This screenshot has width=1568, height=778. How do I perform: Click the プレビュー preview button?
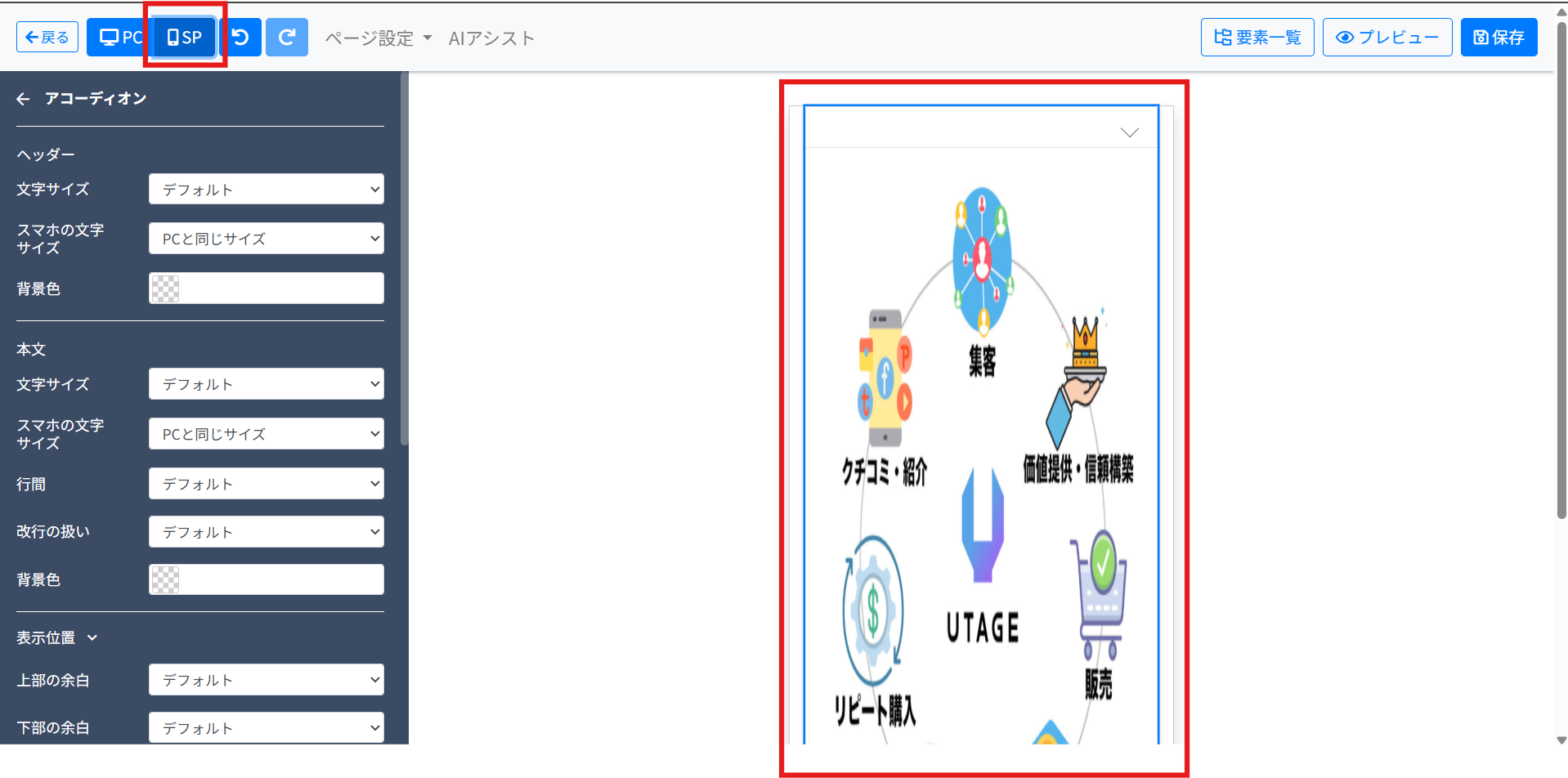click(1387, 37)
